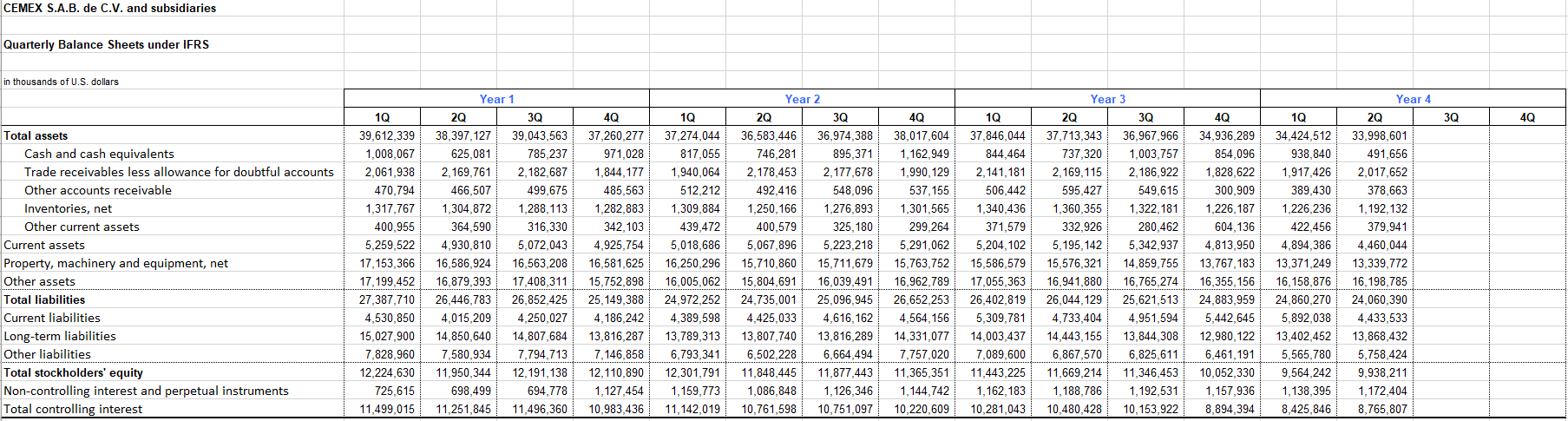Select the other assets value 15,752,898
The height and width of the screenshot is (421, 1568).
click(x=616, y=281)
